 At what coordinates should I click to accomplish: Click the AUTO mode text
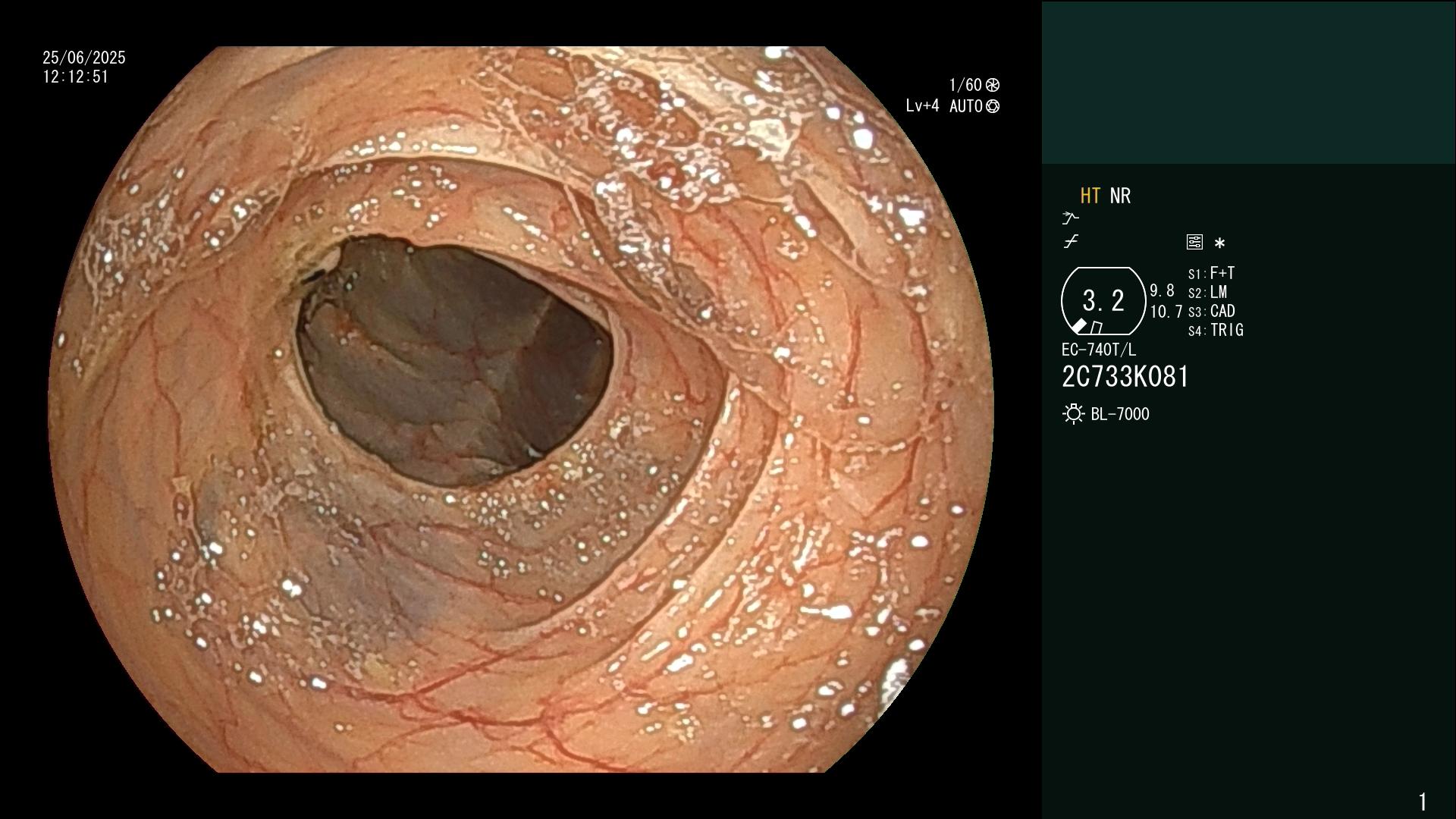[965, 106]
